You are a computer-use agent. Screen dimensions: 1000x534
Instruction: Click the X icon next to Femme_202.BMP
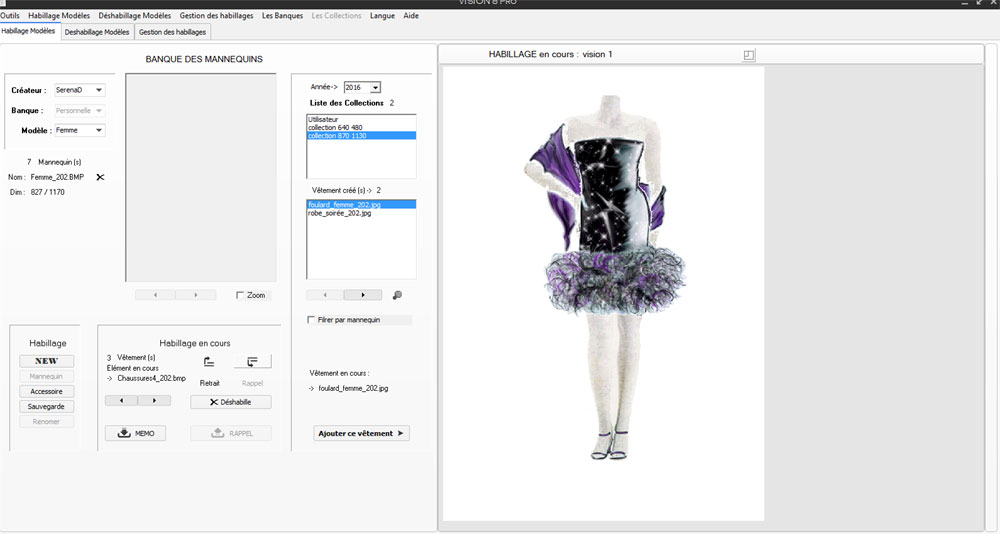[100, 177]
